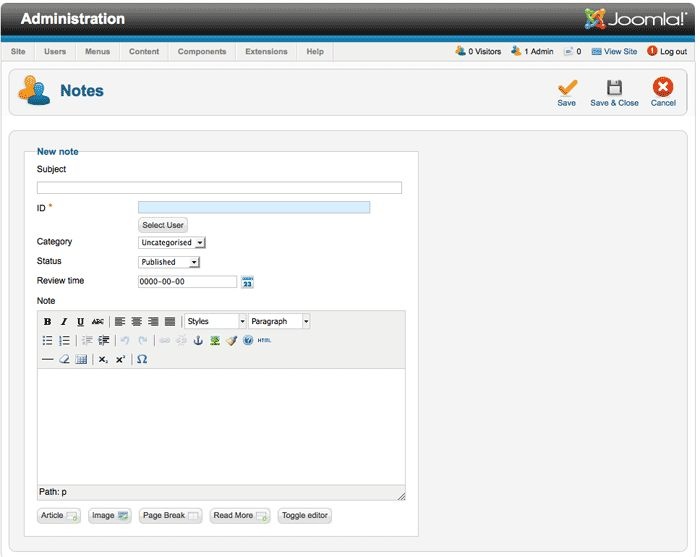The width and height of the screenshot is (700, 557).
Task: Open the Status dropdown Published
Action: click(x=169, y=262)
